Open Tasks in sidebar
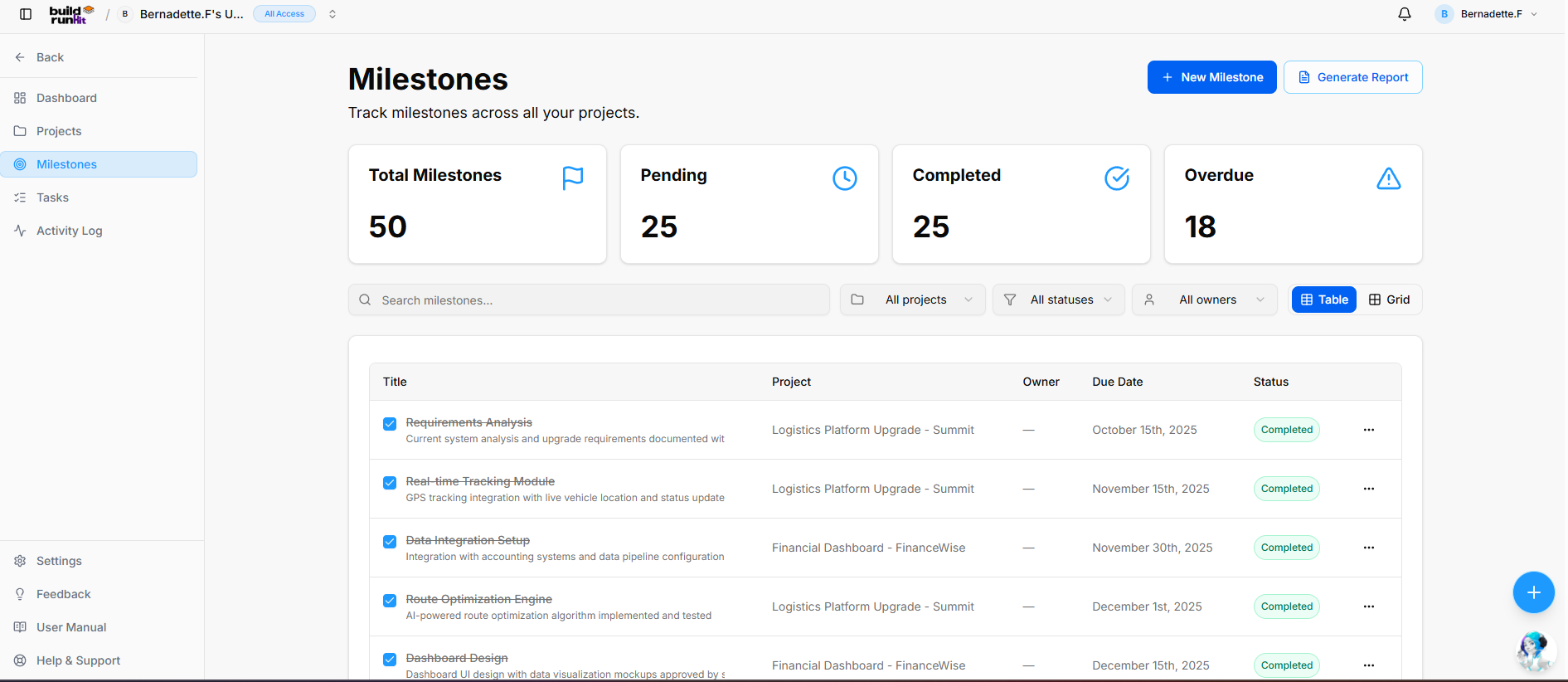This screenshot has width=1568, height=682. coord(99,197)
